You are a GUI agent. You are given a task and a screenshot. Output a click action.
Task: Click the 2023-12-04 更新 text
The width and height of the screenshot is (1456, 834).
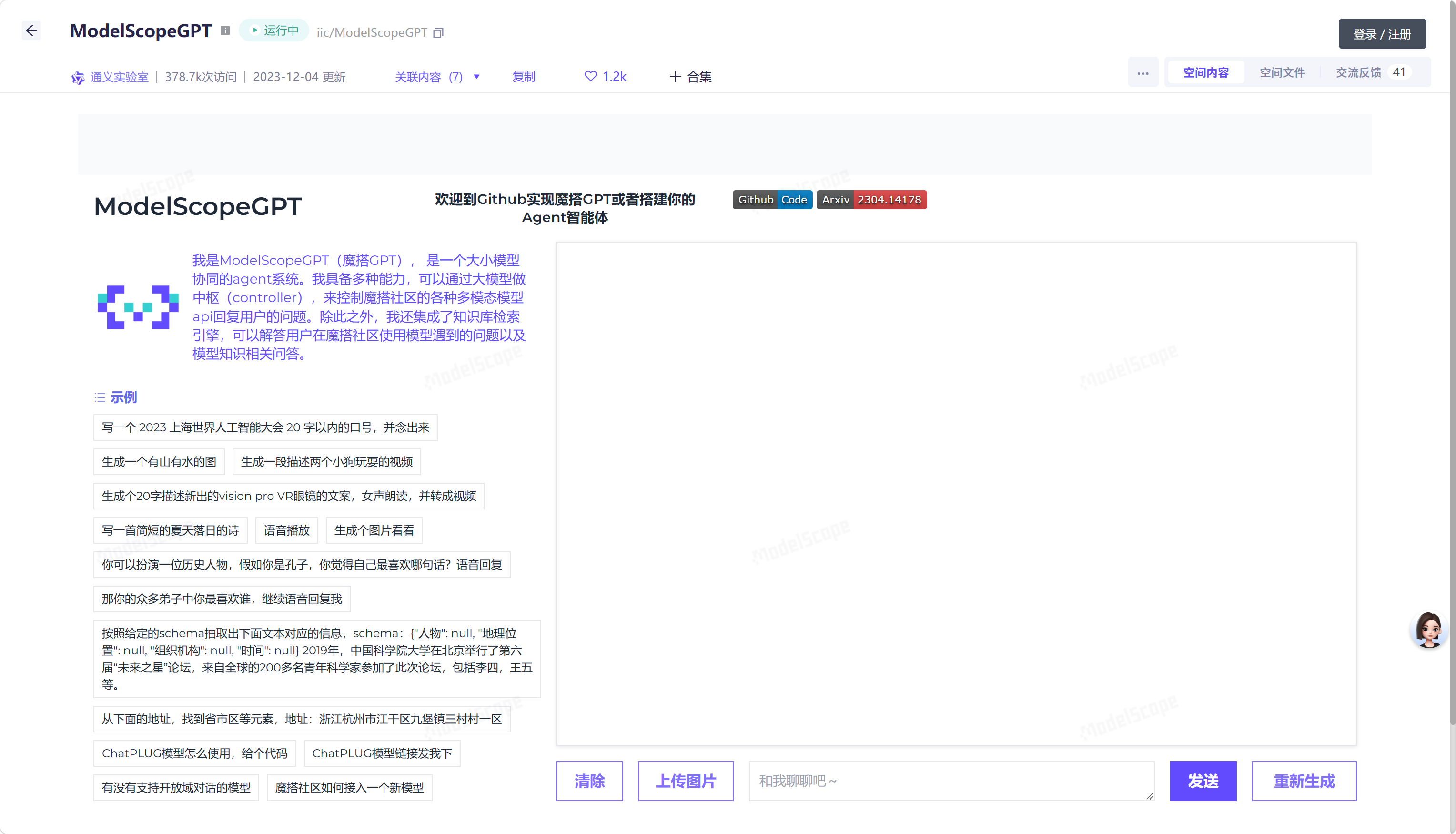coord(299,77)
